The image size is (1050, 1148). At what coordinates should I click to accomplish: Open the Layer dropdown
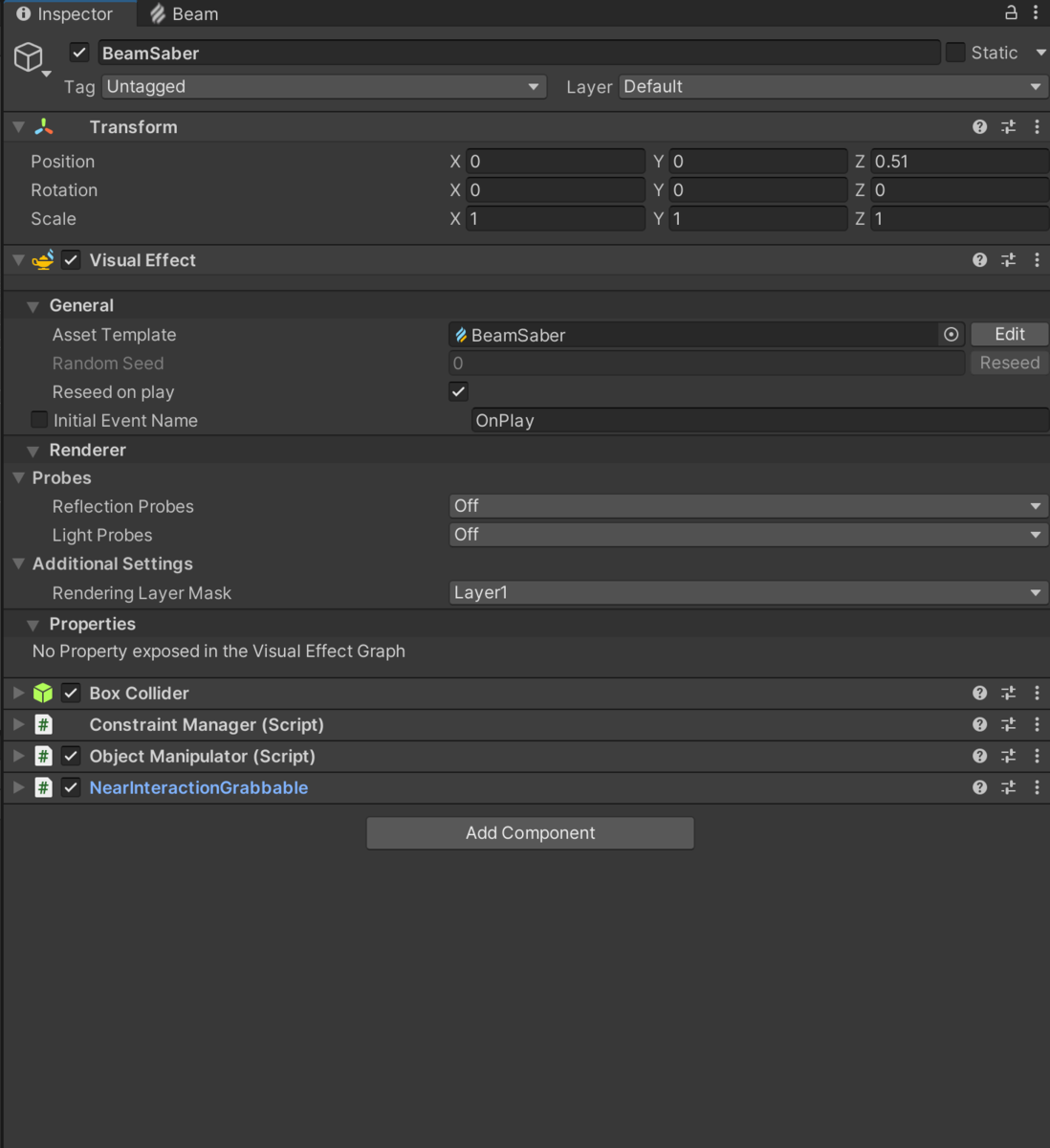coord(834,87)
